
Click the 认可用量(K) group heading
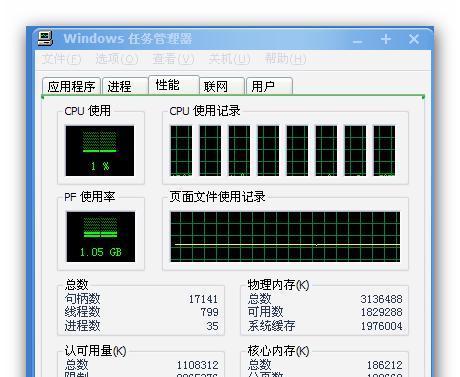[95, 351]
